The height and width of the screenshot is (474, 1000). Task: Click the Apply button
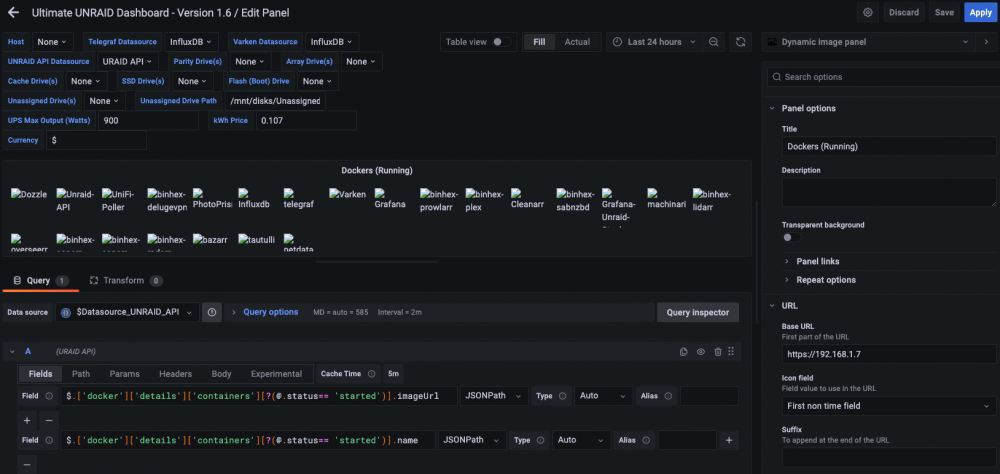click(980, 12)
